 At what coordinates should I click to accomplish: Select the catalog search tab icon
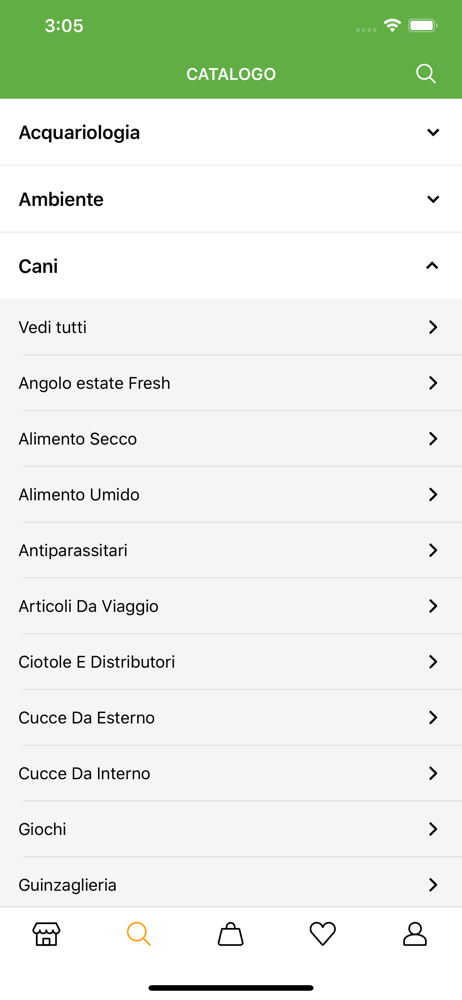pyautogui.click(x=138, y=934)
